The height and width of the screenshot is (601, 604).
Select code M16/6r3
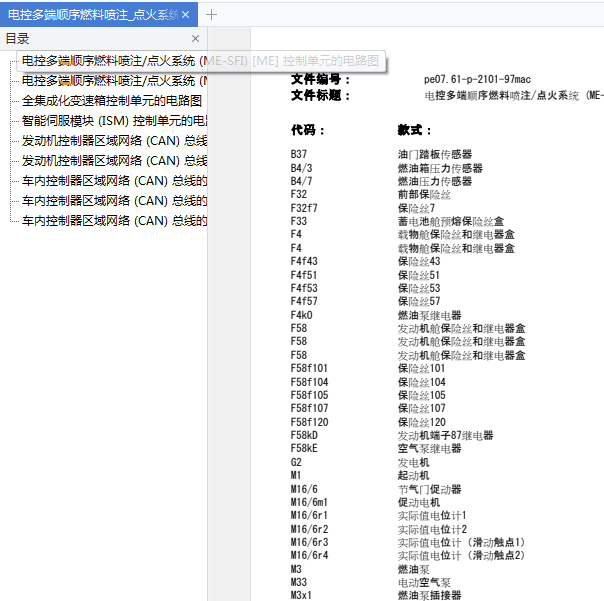(309, 542)
